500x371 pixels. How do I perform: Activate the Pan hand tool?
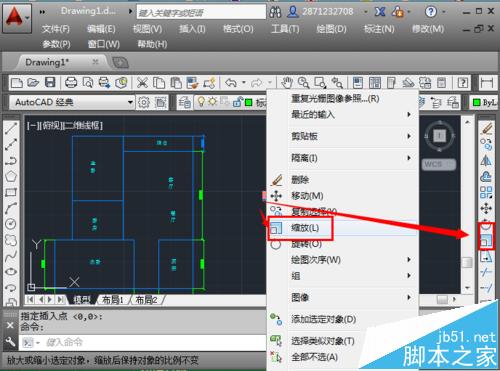click(287, 82)
